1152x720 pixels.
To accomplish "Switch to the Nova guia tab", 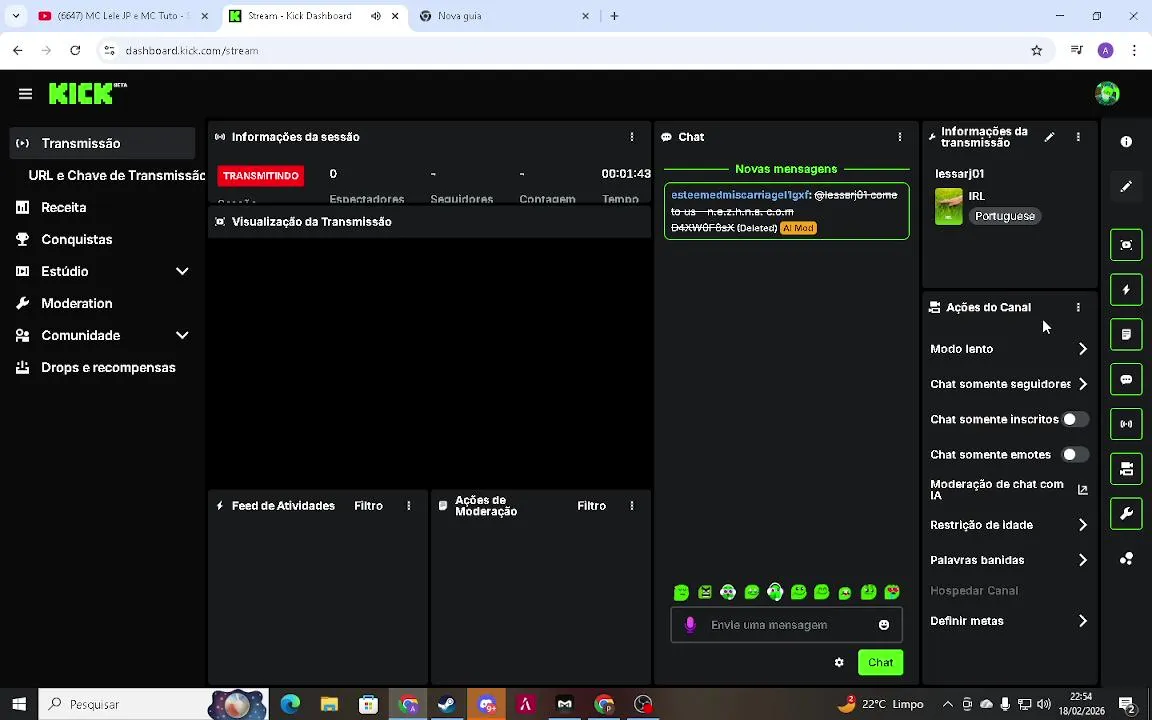I will (x=506, y=15).
